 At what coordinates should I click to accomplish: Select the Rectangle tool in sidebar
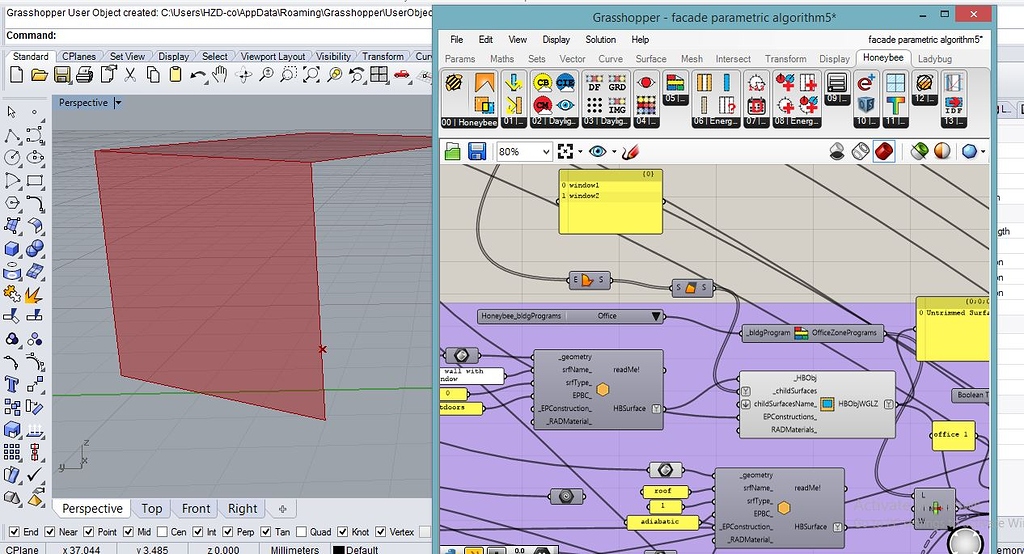pos(35,181)
